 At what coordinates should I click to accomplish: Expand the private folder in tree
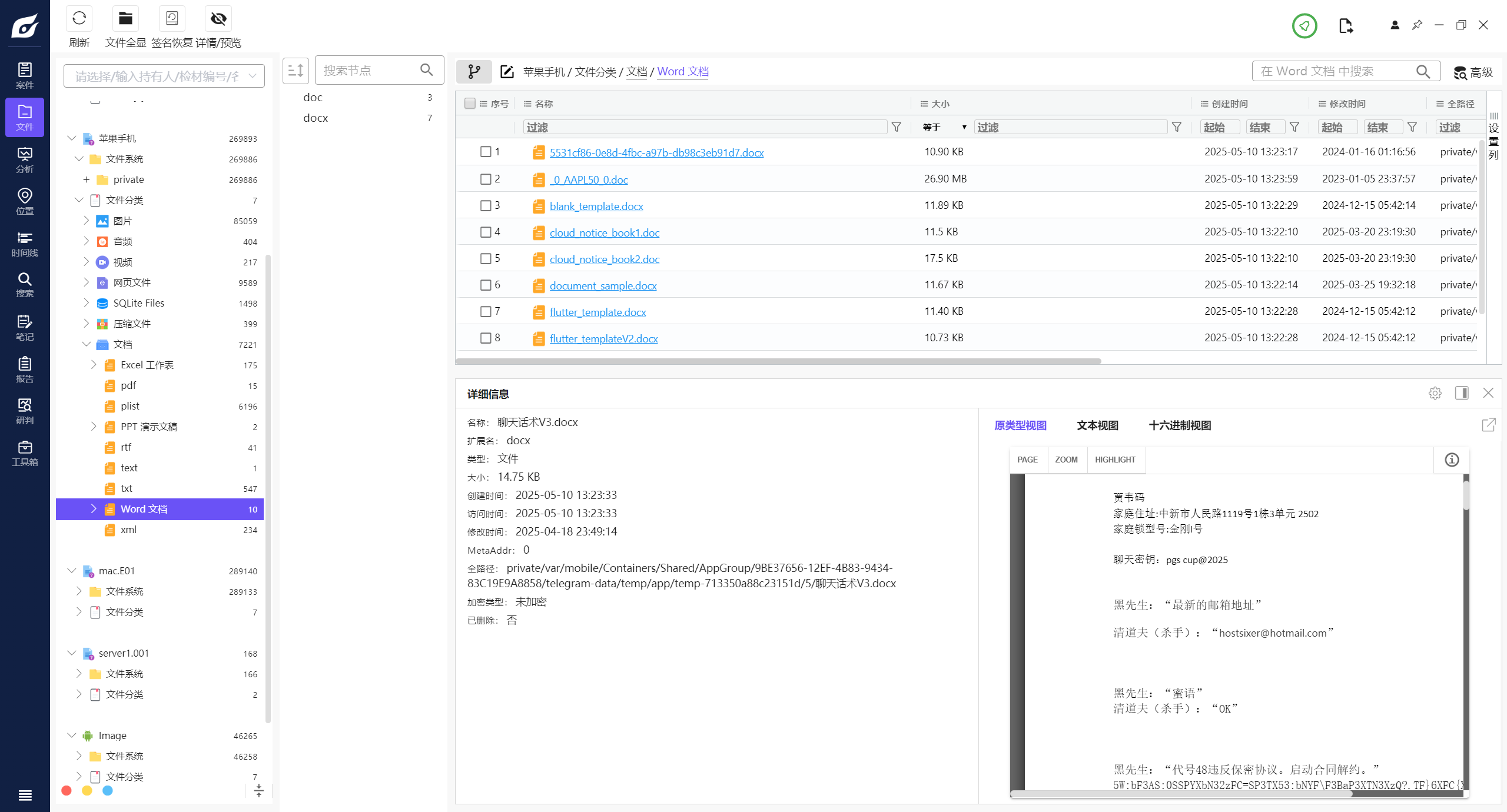tap(87, 179)
